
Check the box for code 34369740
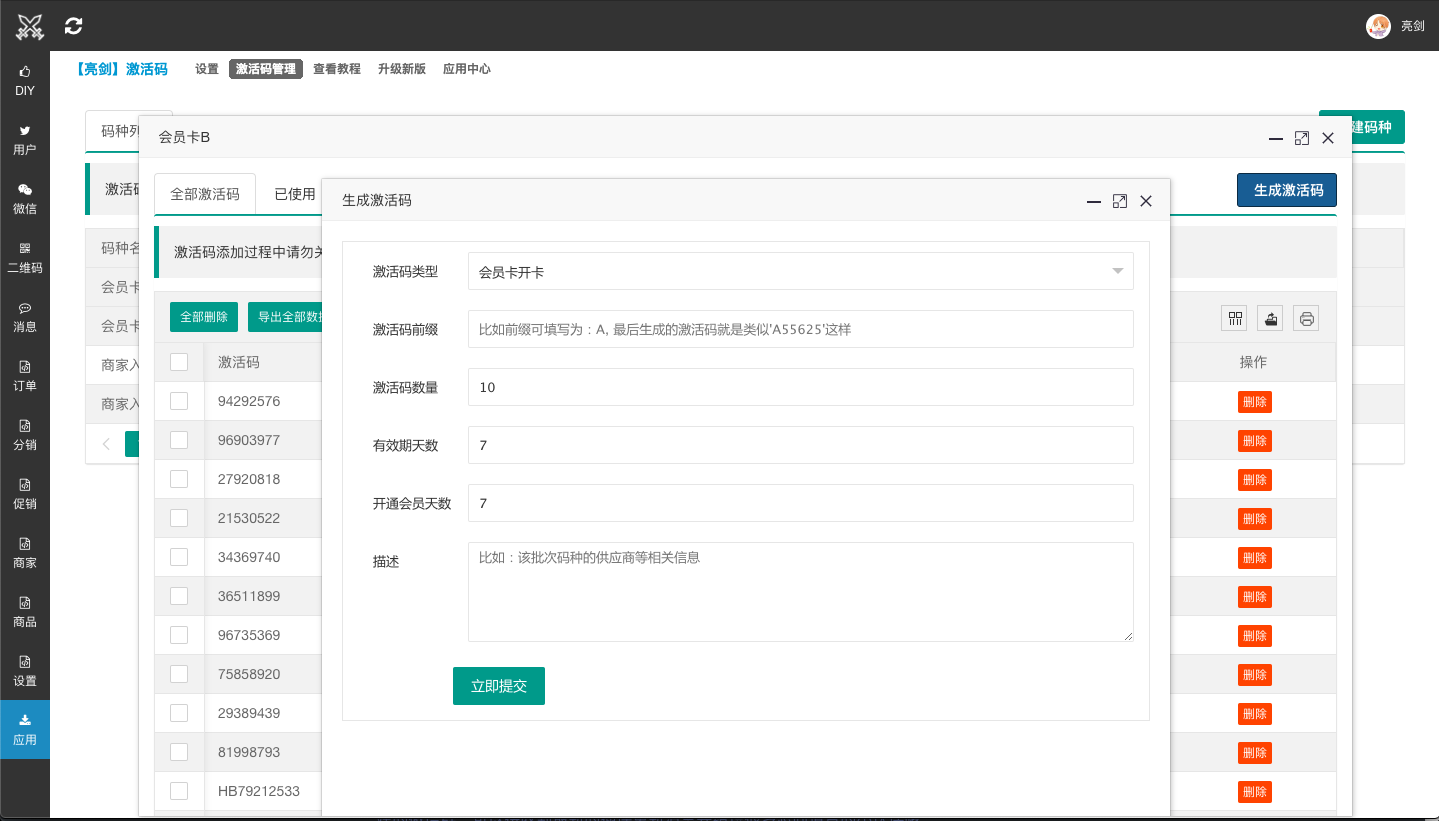point(179,557)
